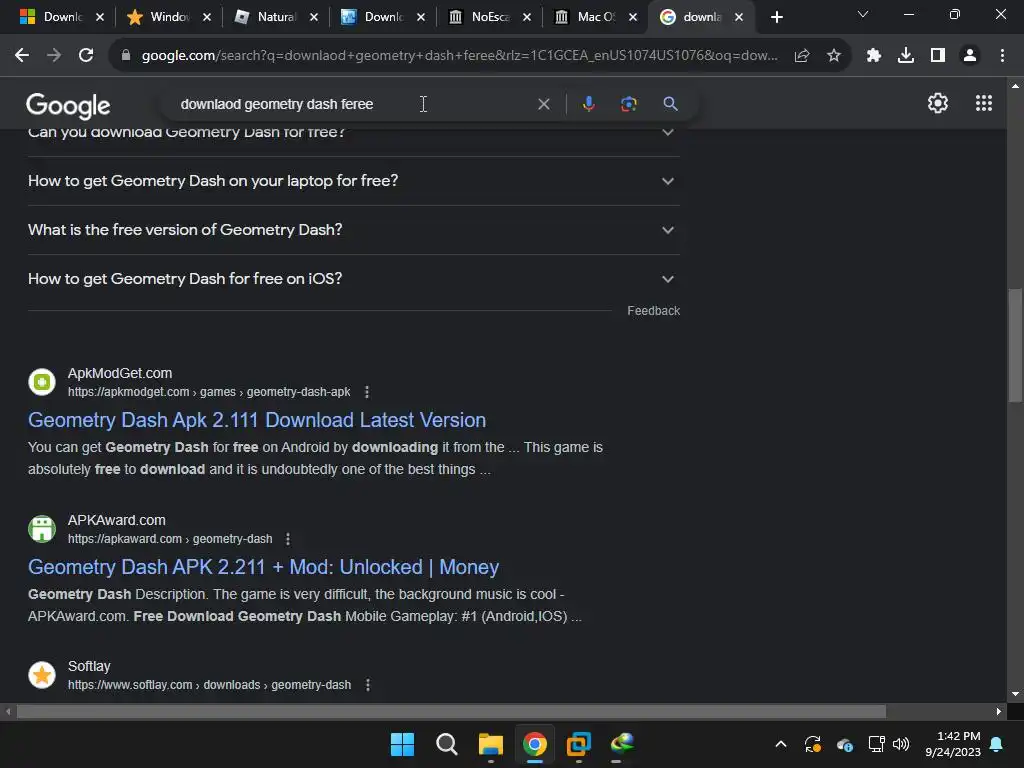Open the Windows Start menu
The height and width of the screenshot is (768, 1024).
(x=402, y=744)
